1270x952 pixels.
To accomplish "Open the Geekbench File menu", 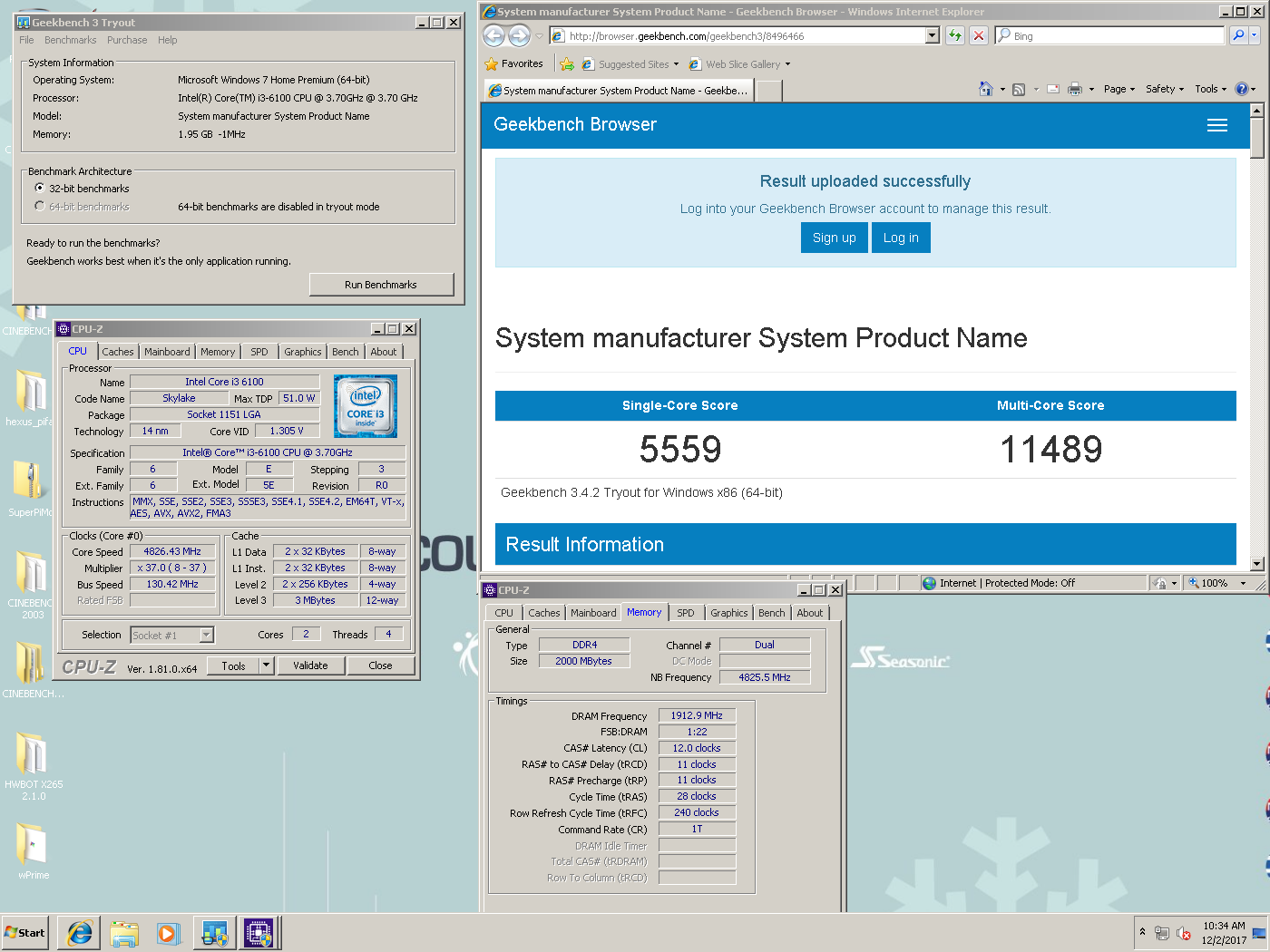I will point(26,40).
